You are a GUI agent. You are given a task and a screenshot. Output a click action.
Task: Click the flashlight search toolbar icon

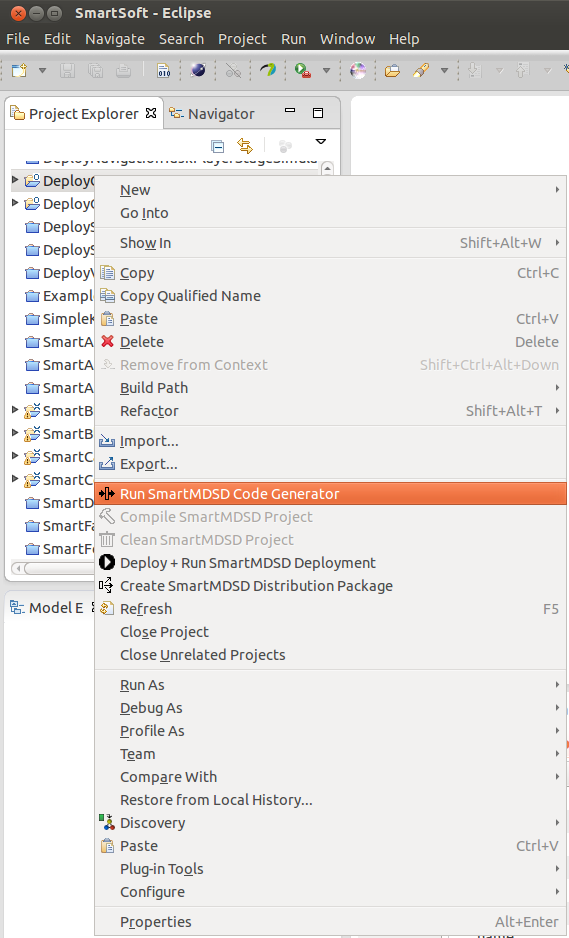pos(421,71)
